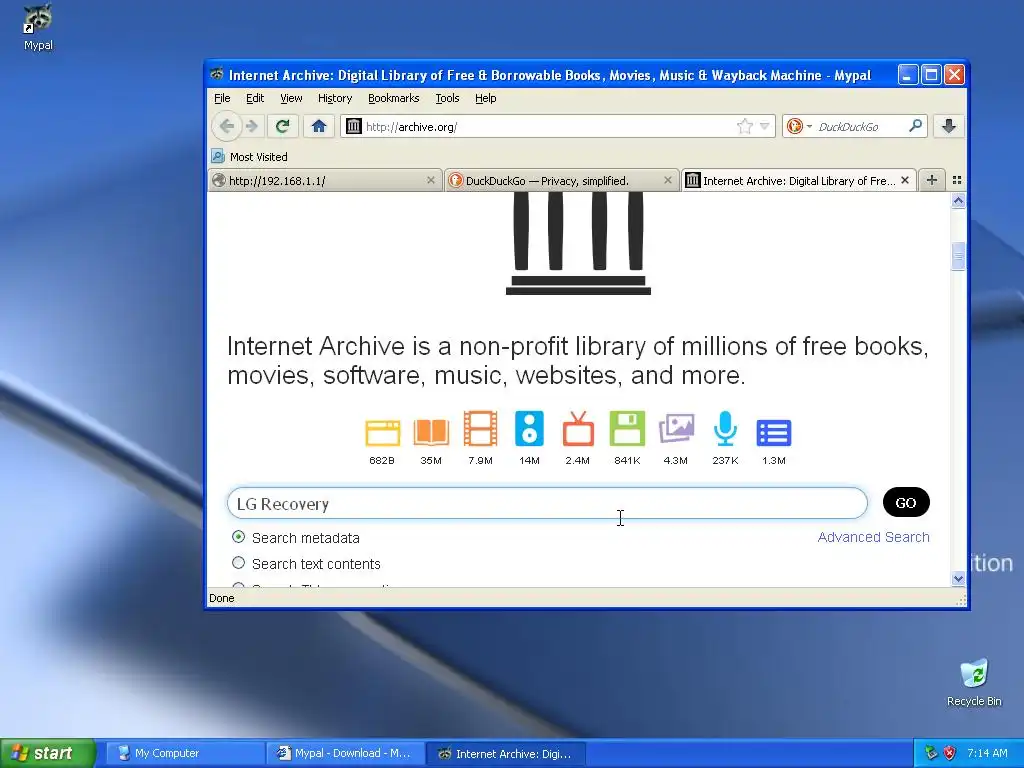Viewport: 1024px width, 768px height.
Task: Click the scrollbar up arrow
Action: [x=958, y=201]
